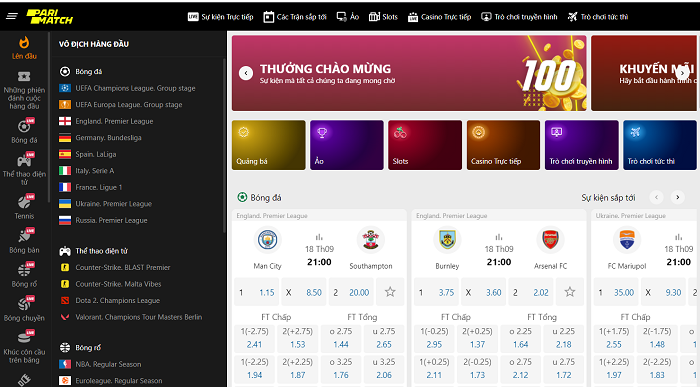Open the Thưởng Chào Mừng banner
The width and height of the screenshot is (700, 387).
[409, 73]
